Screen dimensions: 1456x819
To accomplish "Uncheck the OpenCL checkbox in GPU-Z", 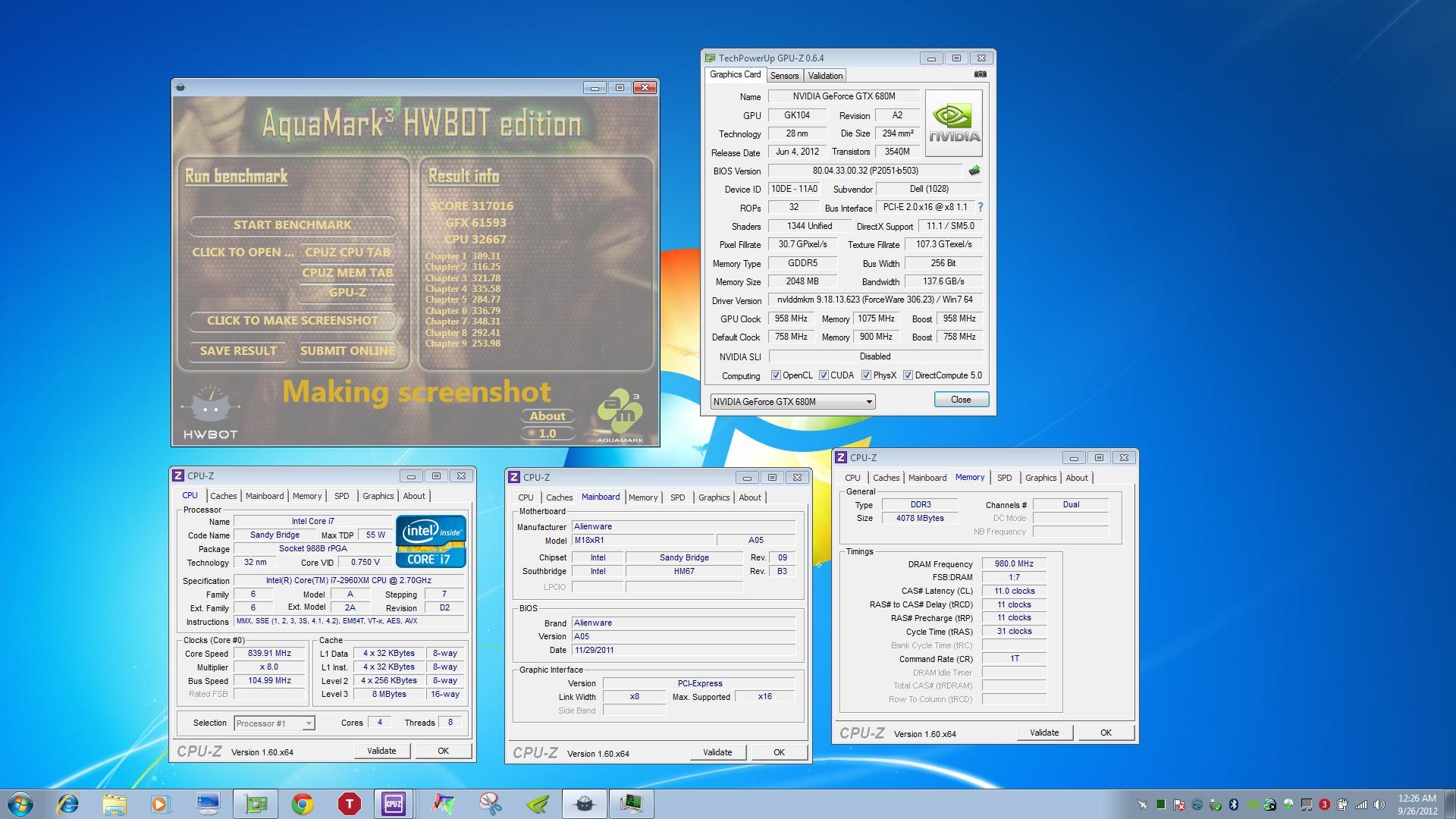I will 776,375.
